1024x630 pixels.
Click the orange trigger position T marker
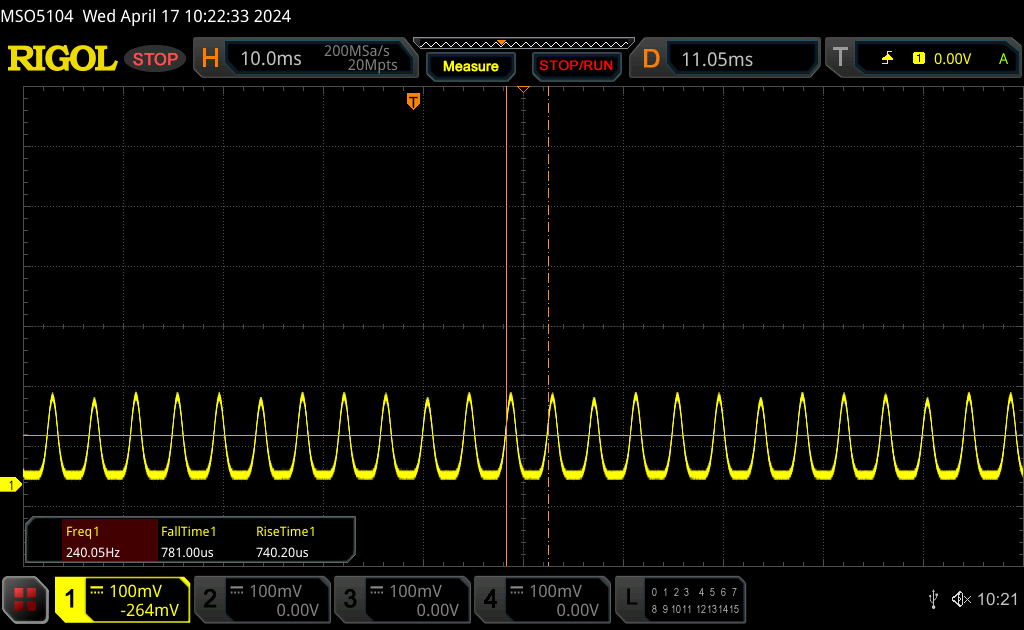pyautogui.click(x=413, y=101)
